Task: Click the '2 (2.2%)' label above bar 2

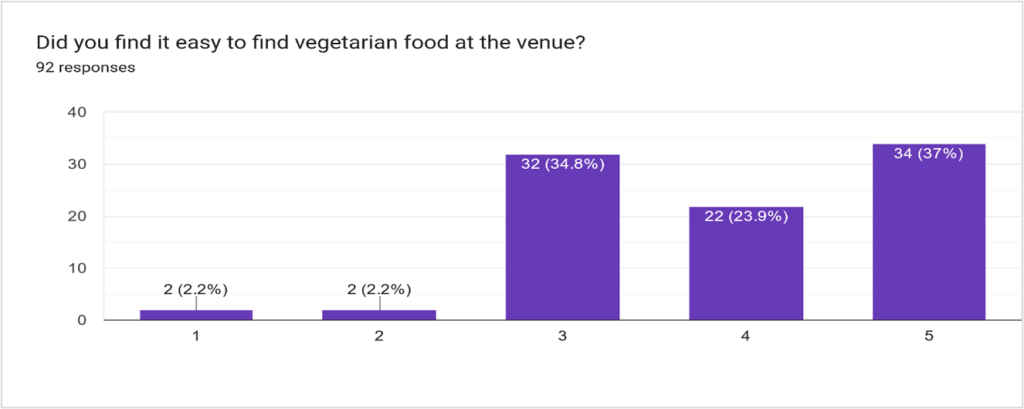Action: tap(379, 289)
